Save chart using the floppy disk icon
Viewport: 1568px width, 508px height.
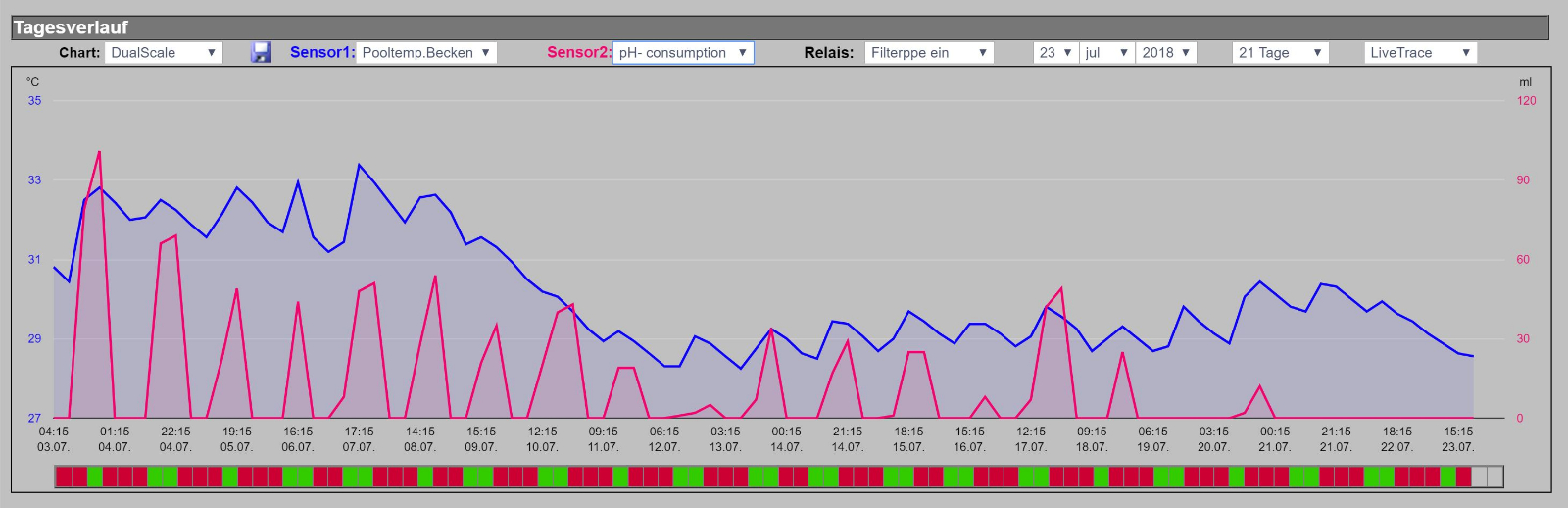tap(261, 52)
